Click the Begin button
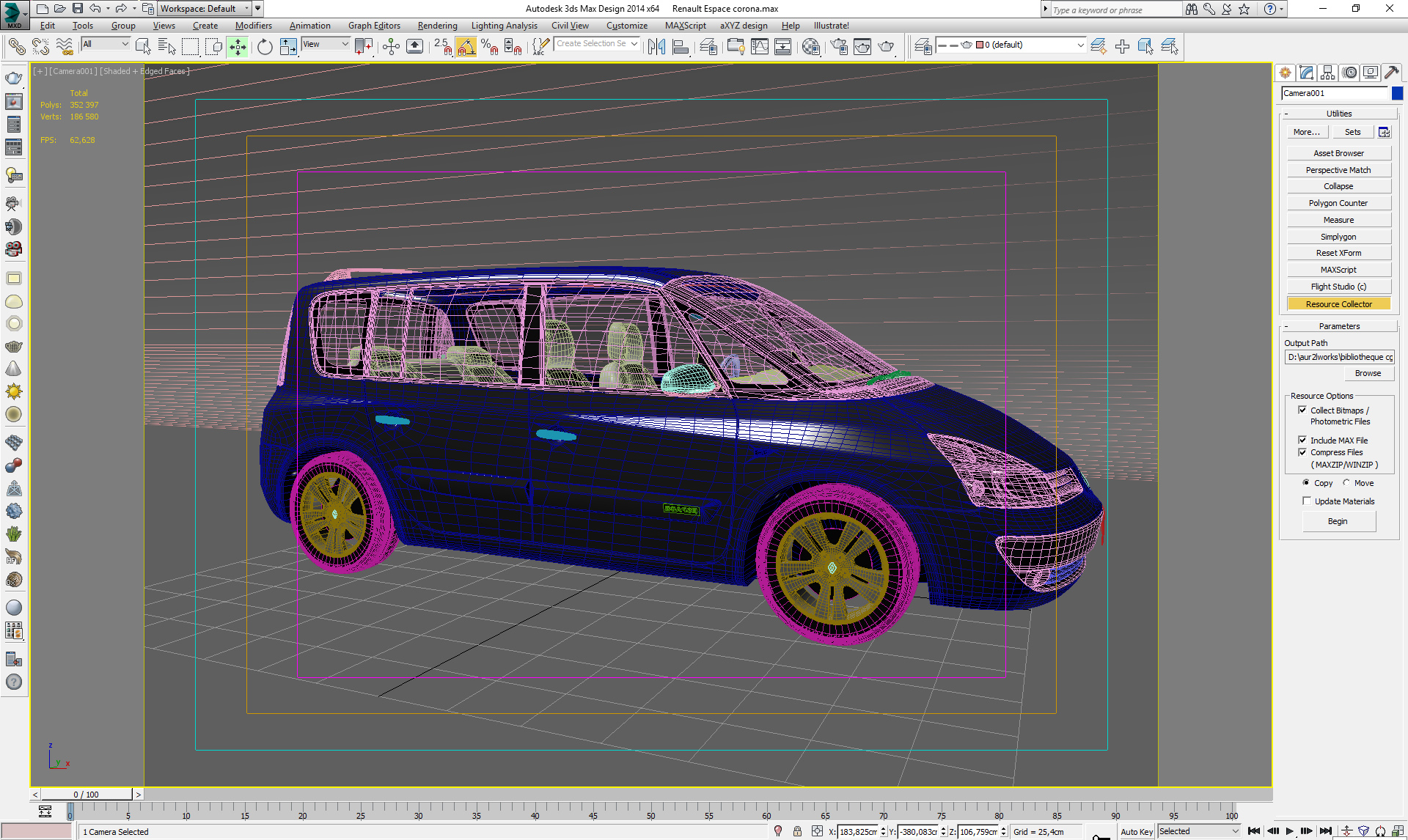1408x840 pixels. pyautogui.click(x=1338, y=521)
